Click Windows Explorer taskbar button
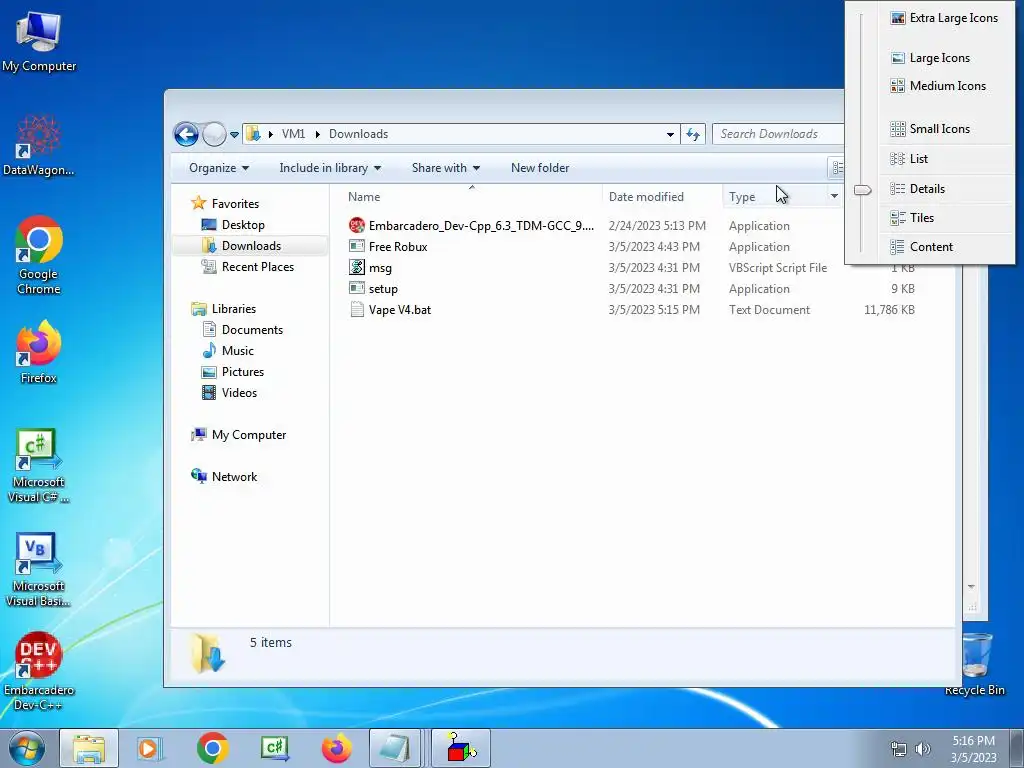The width and height of the screenshot is (1024, 768). 89,748
